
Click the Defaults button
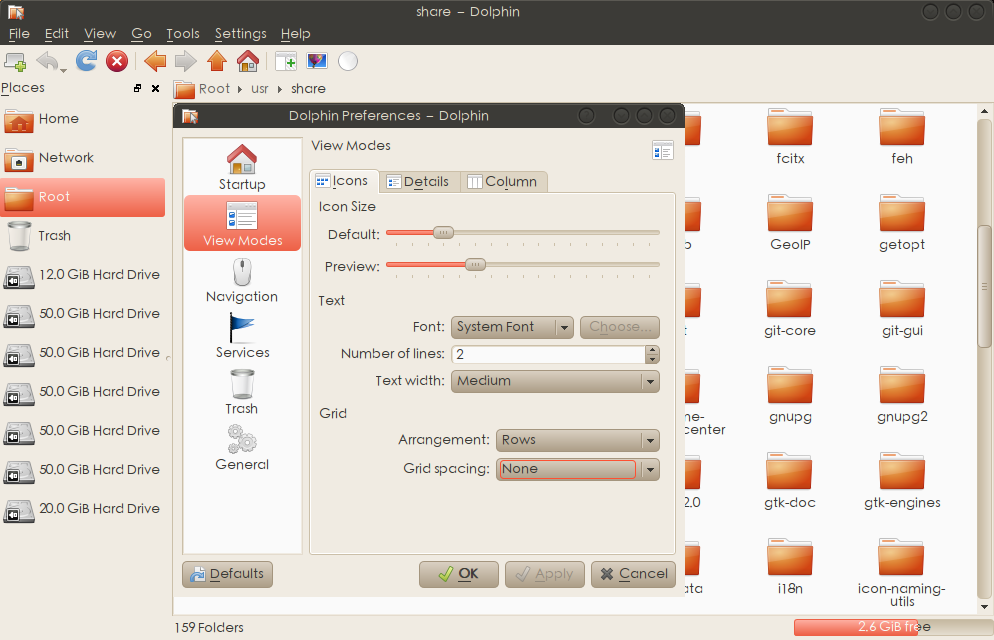228,574
